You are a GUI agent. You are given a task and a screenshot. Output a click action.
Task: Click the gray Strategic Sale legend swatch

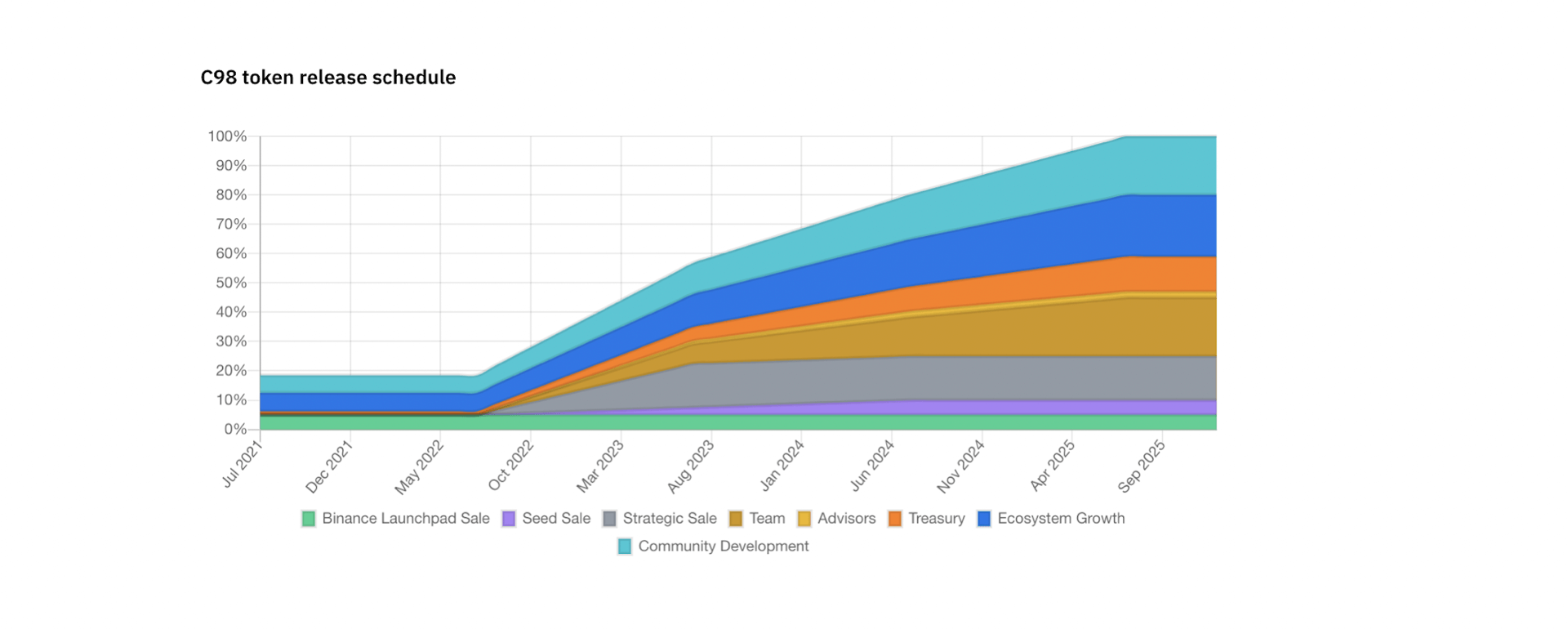click(609, 519)
